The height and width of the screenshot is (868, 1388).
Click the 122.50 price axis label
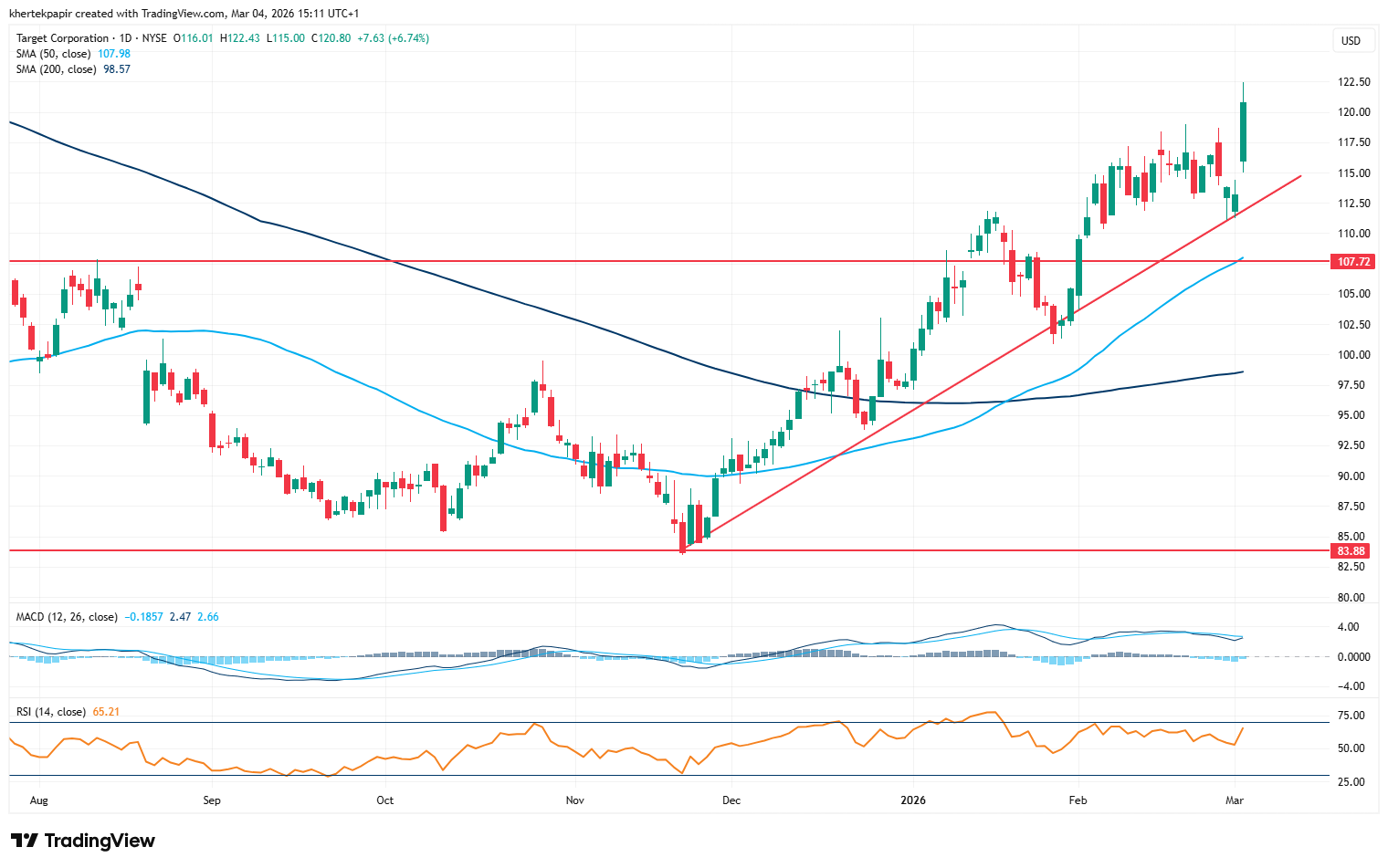1353,82
